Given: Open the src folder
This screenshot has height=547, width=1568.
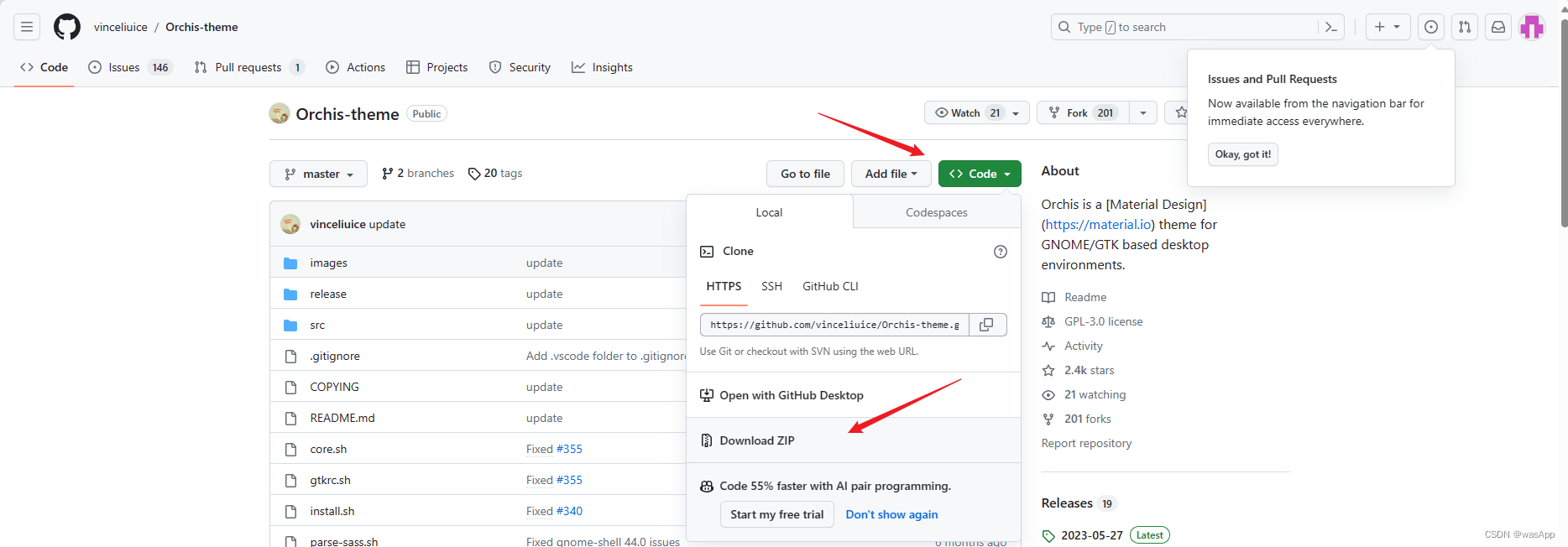Looking at the screenshot, I should tap(317, 325).
